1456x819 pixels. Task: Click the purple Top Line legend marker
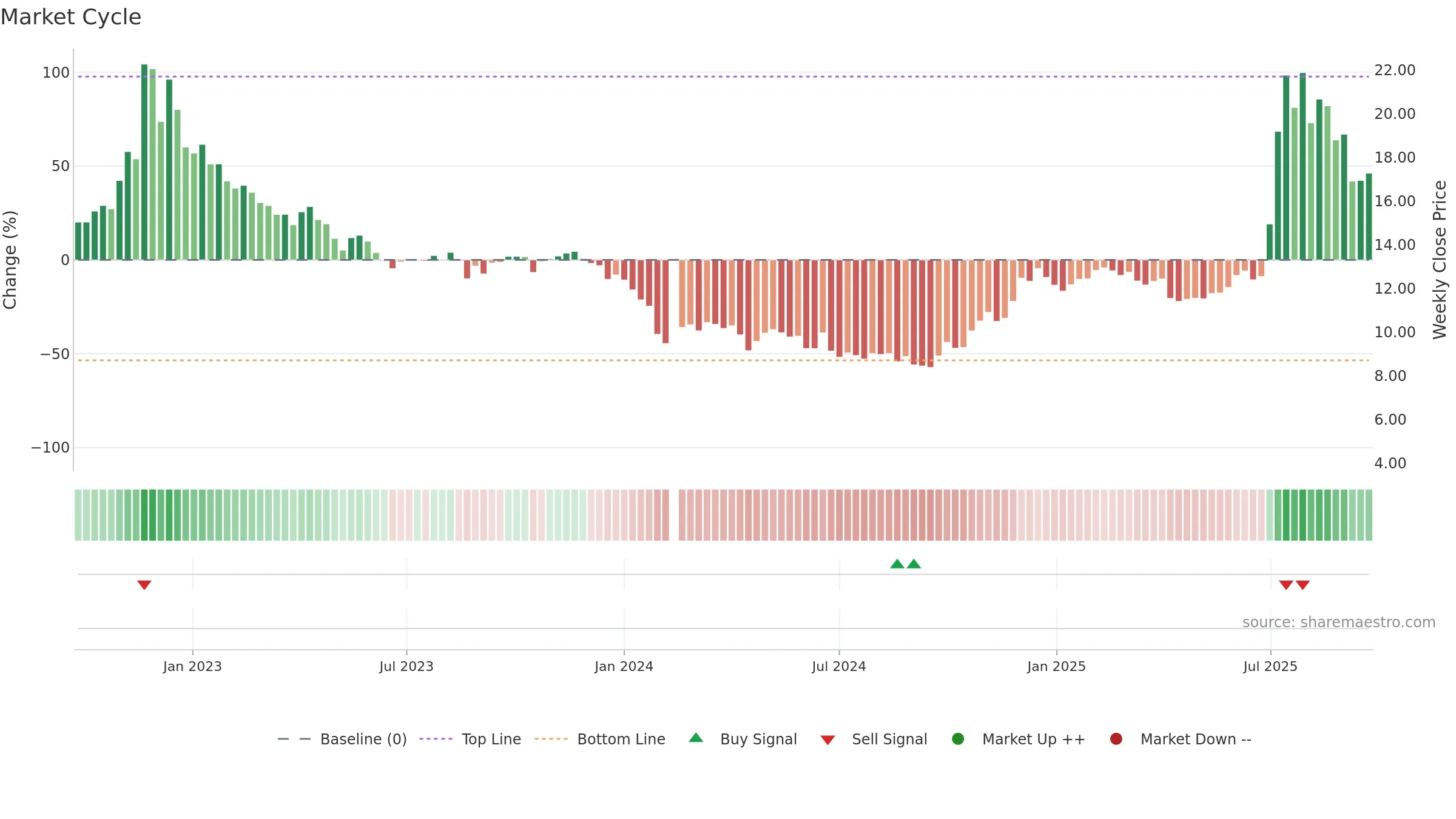click(x=436, y=739)
